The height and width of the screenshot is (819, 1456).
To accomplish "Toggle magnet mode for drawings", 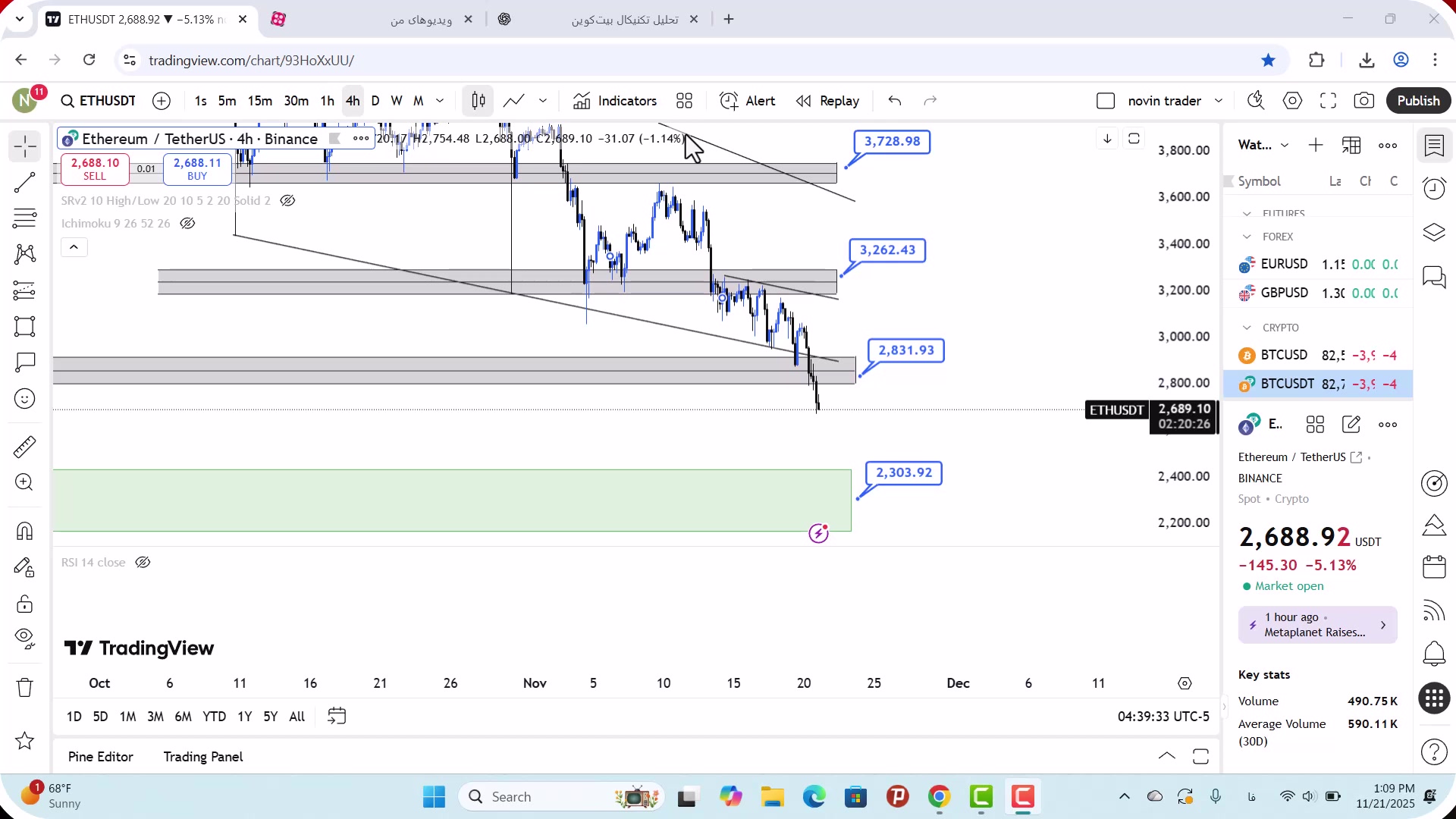I will click(x=25, y=531).
